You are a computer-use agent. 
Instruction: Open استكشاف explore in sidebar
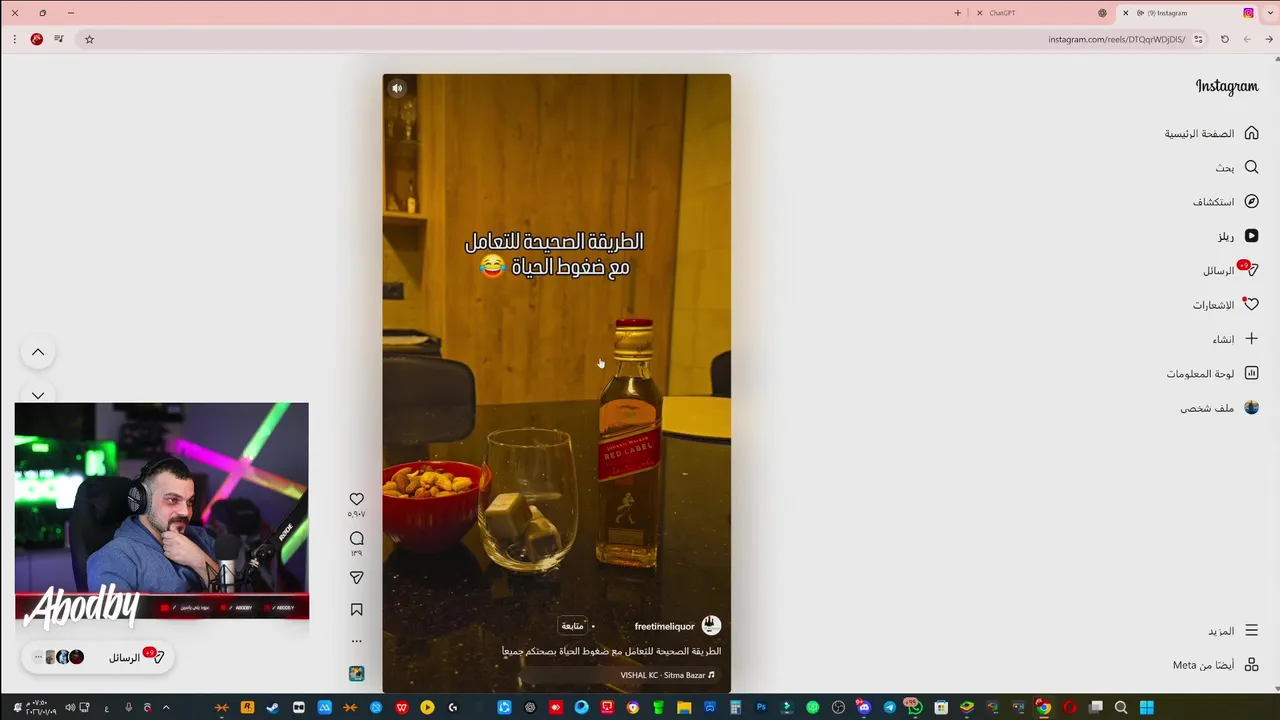pyautogui.click(x=1225, y=201)
